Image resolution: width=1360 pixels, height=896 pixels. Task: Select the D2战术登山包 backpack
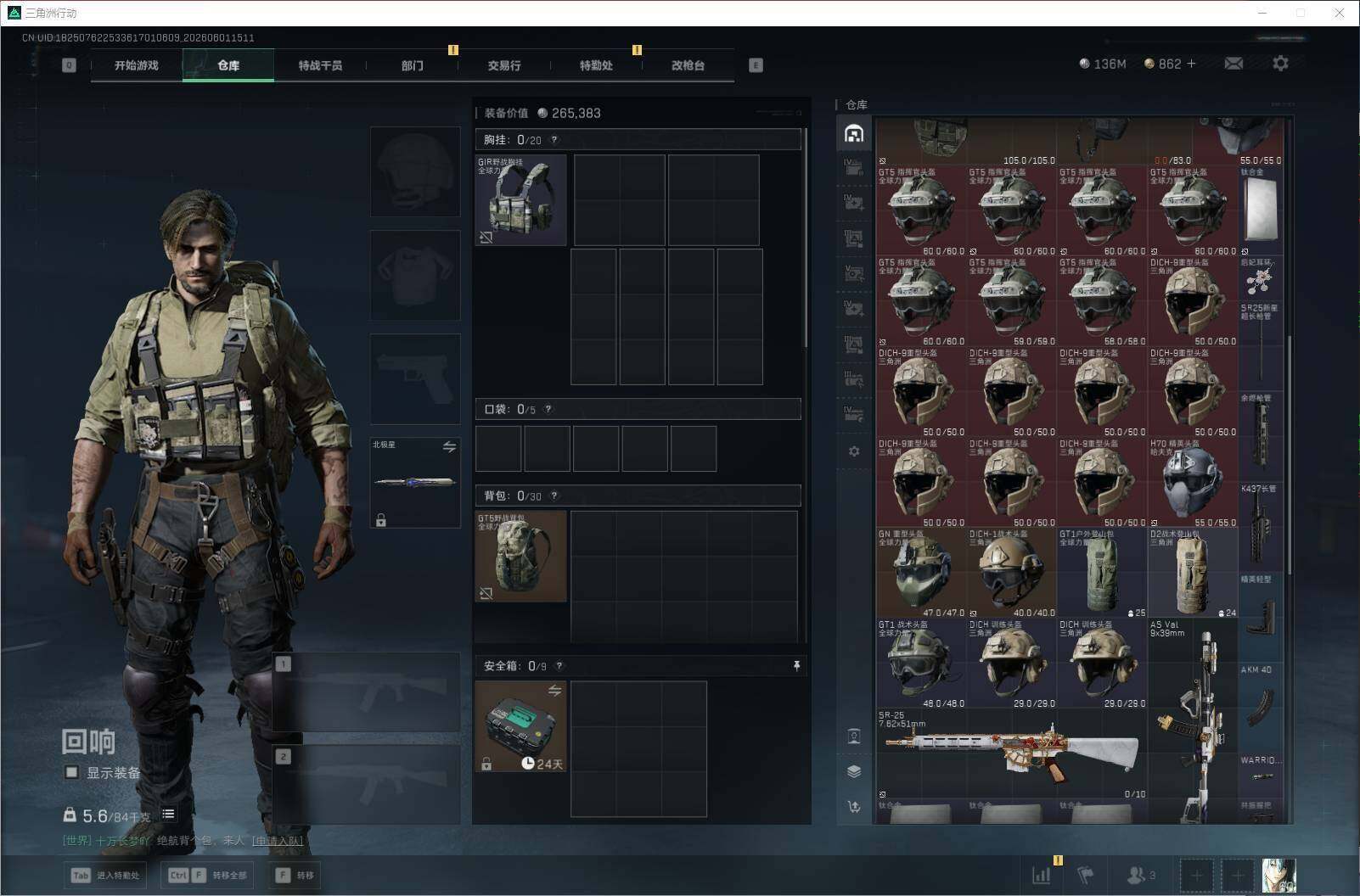(1194, 573)
